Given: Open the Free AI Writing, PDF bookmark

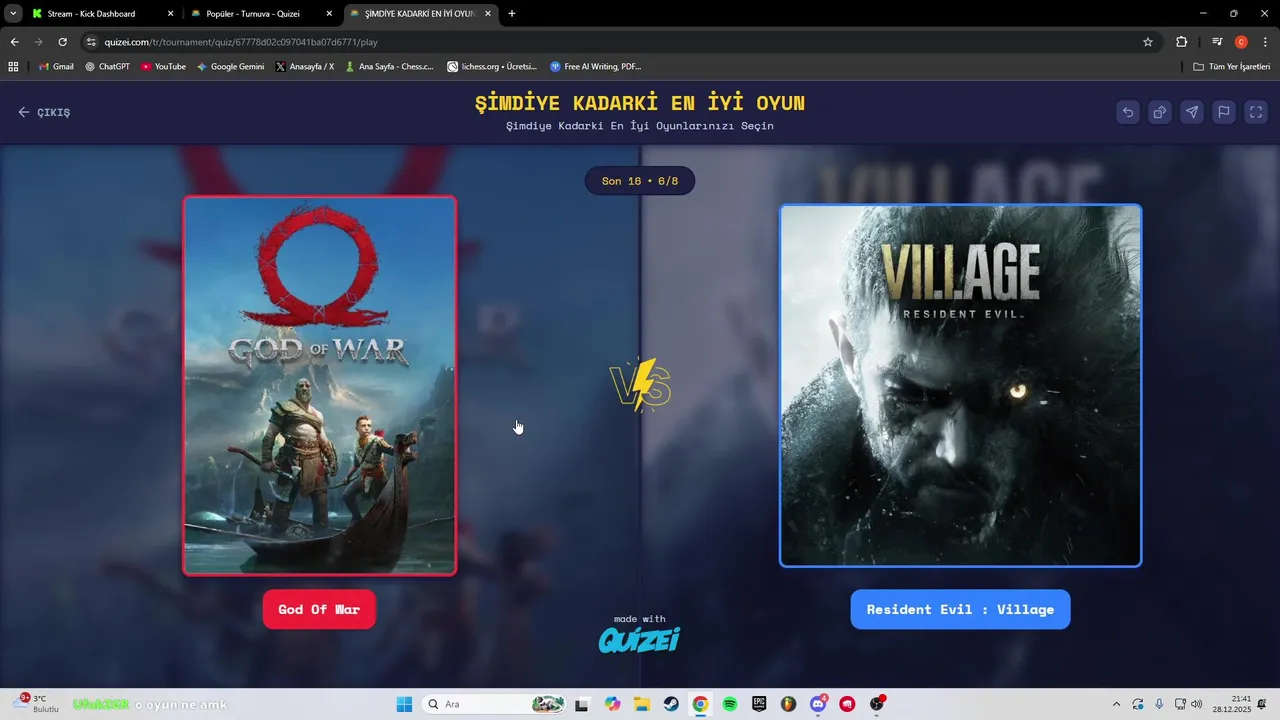Looking at the screenshot, I should (x=596, y=67).
